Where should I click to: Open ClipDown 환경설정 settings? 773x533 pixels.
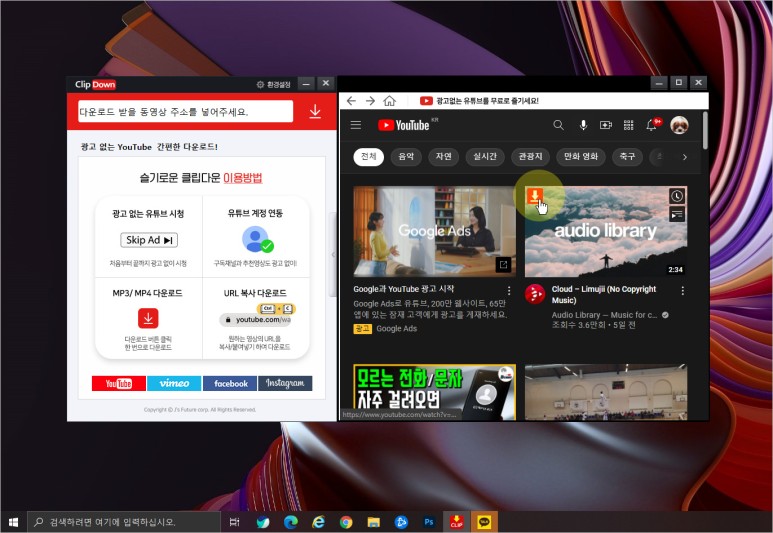(274, 84)
